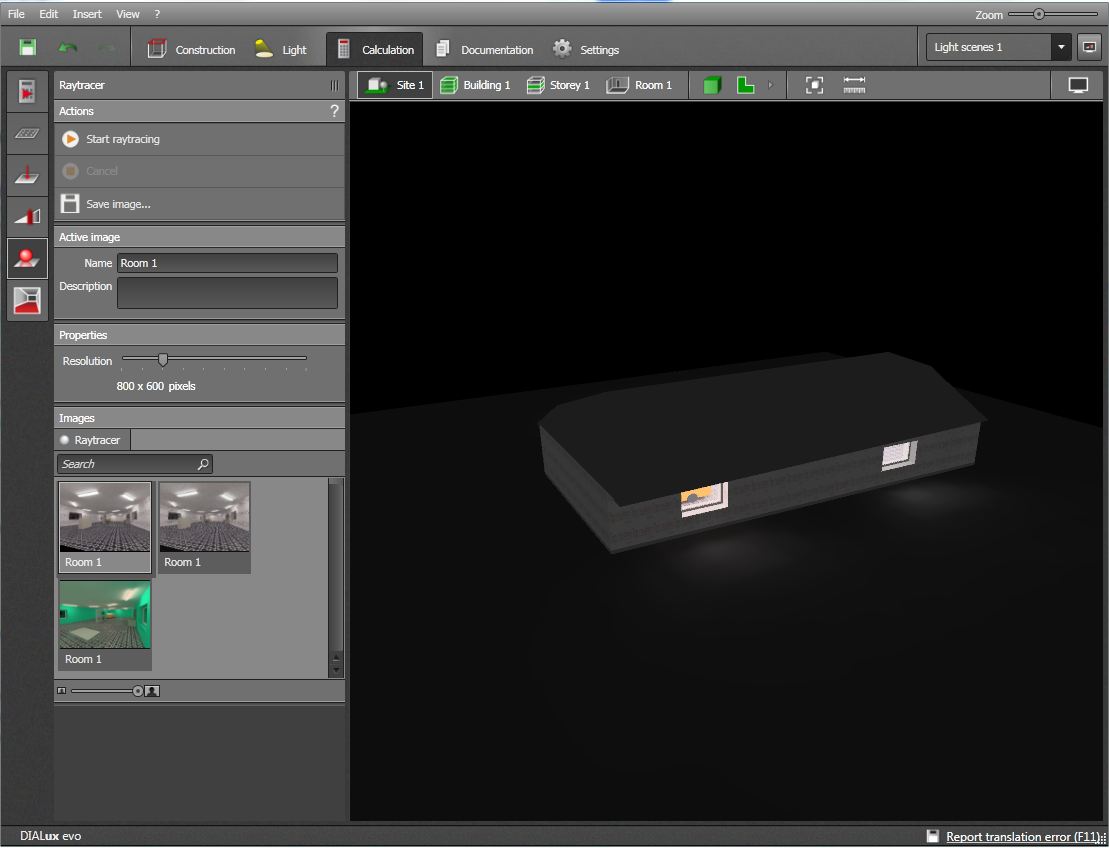Click the thumbnail size slider handle
1109x848 pixels.
pos(138,691)
